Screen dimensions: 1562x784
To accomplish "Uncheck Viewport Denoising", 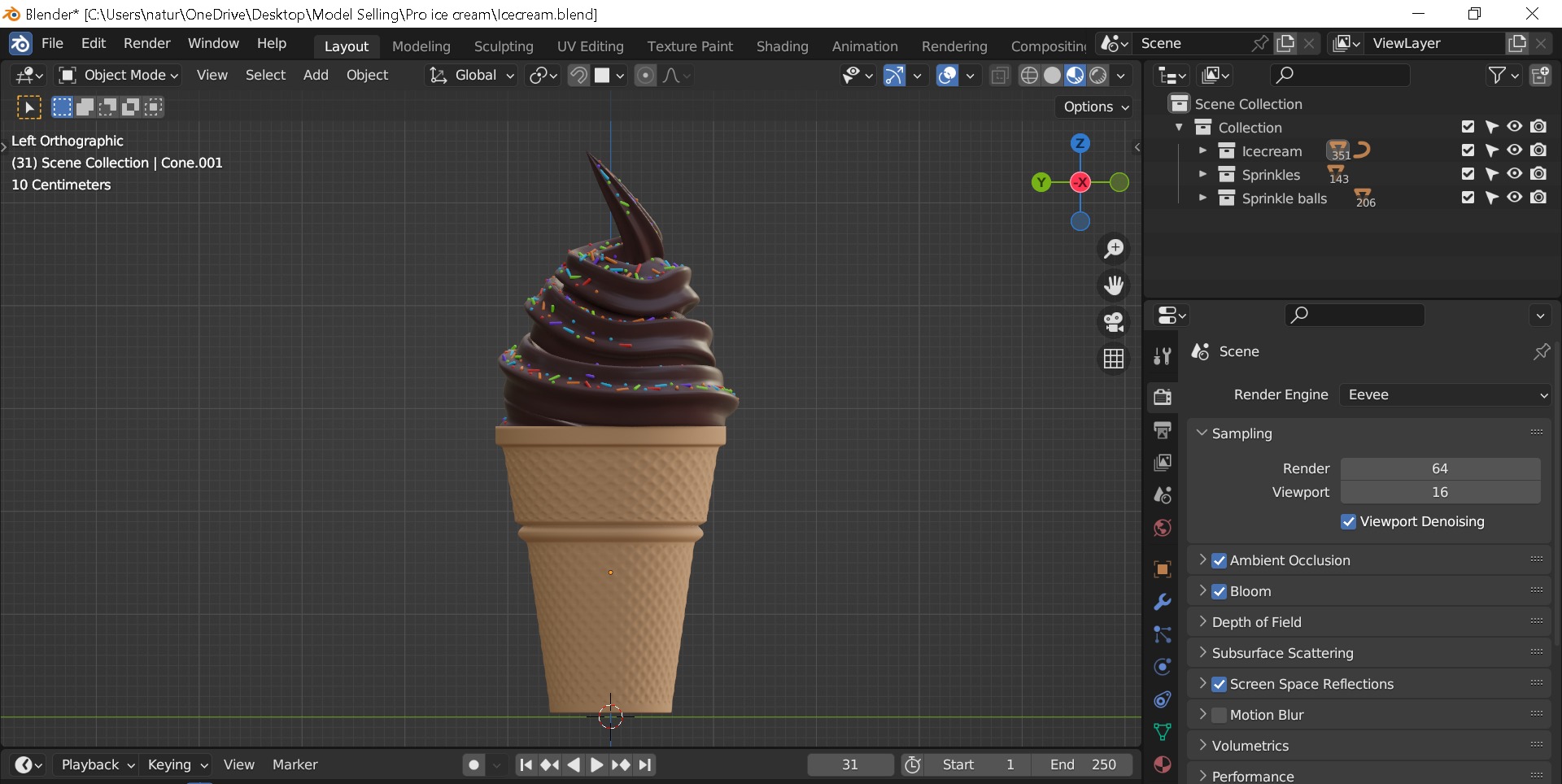I will coord(1348,521).
